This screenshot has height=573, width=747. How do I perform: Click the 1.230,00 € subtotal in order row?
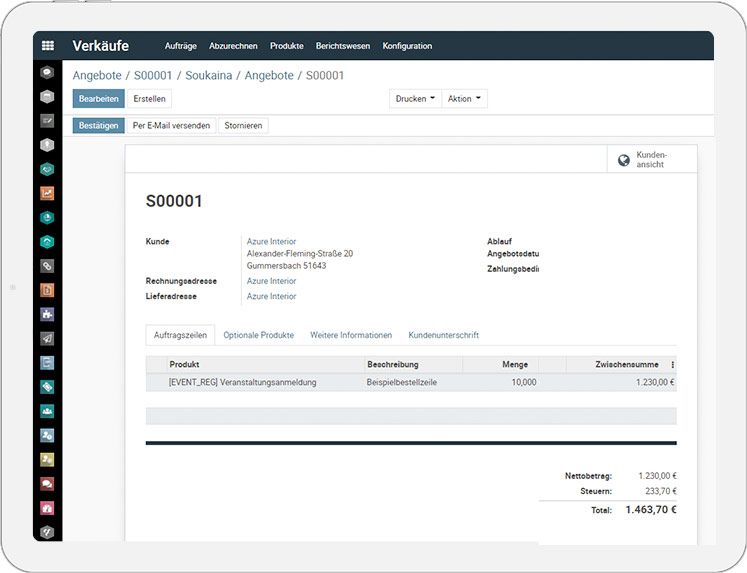(655, 382)
